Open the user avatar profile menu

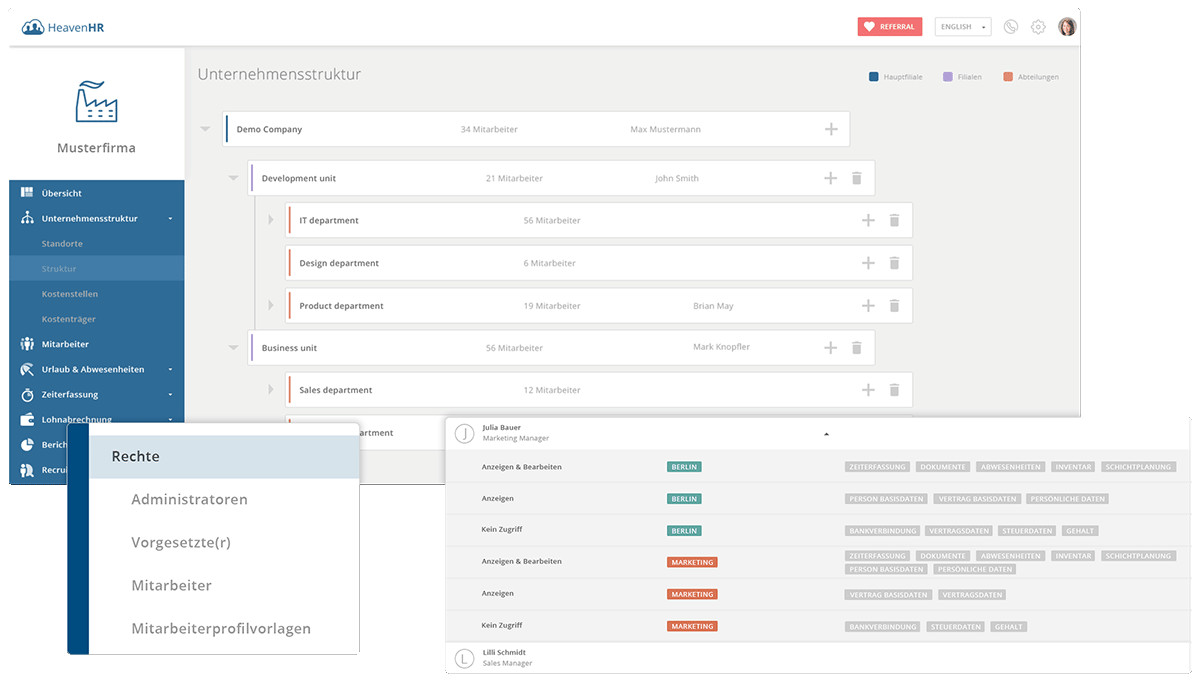pyautogui.click(x=1067, y=27)
